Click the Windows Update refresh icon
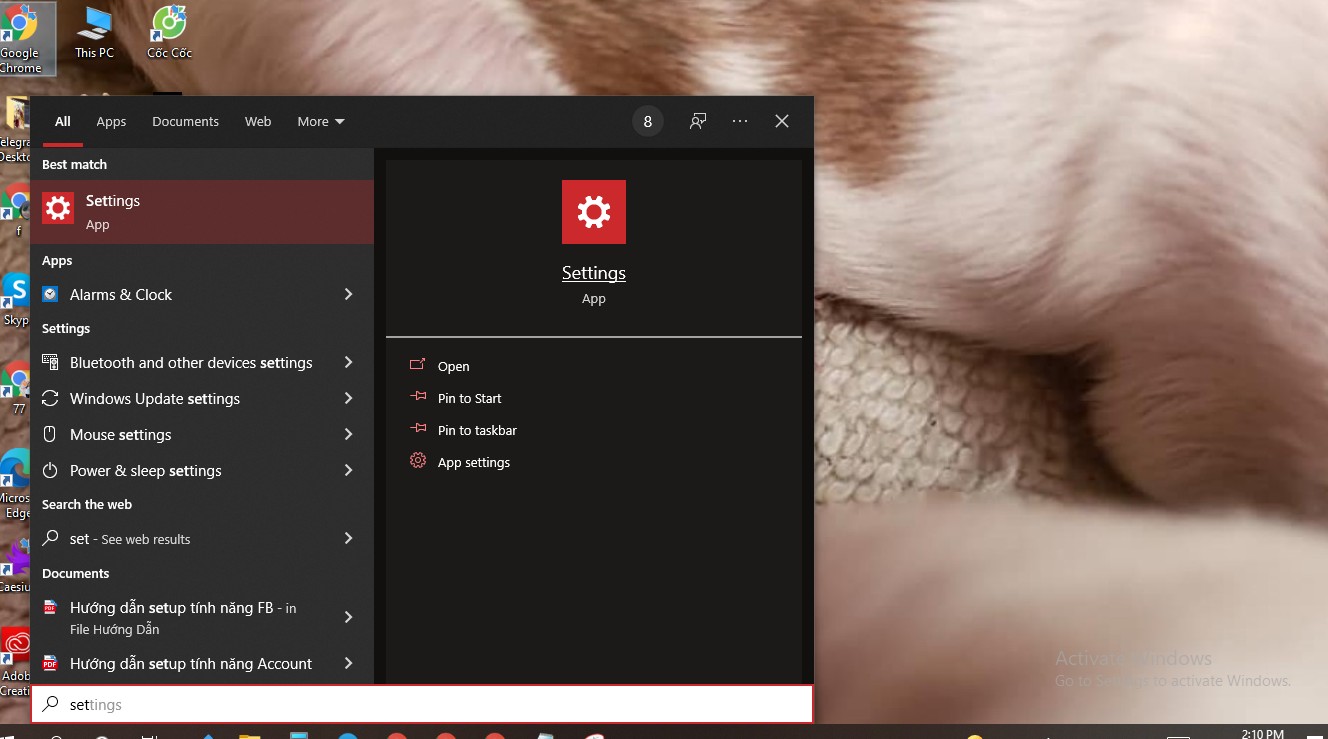Image resolution: width=1328 pixels, height=739 pixels. [50, 398]
